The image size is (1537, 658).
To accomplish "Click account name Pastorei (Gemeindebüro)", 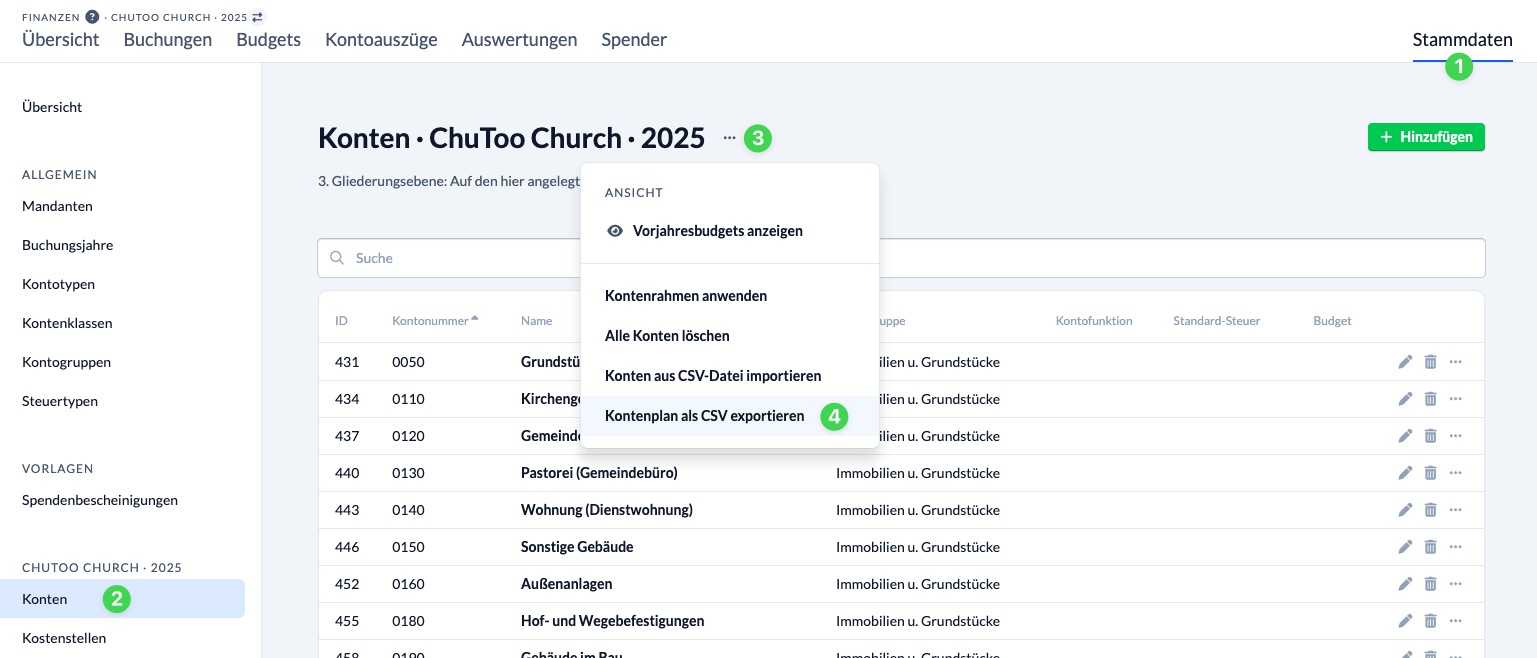I will point(599,473).
